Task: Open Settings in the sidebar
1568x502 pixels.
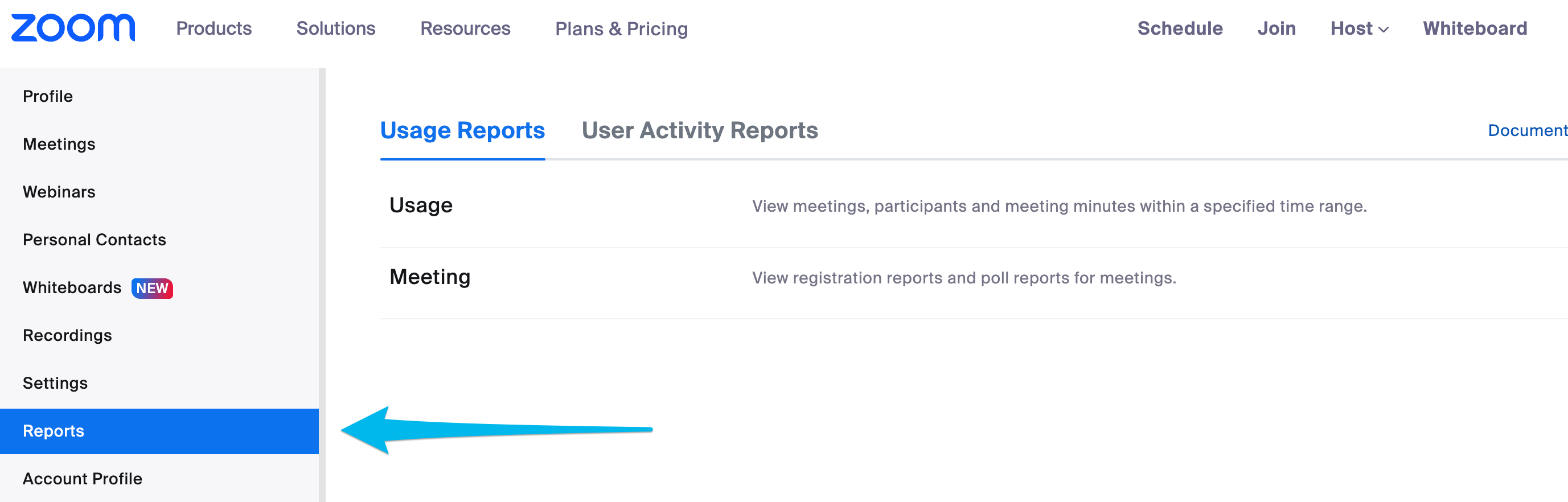Action: point(55,384)
